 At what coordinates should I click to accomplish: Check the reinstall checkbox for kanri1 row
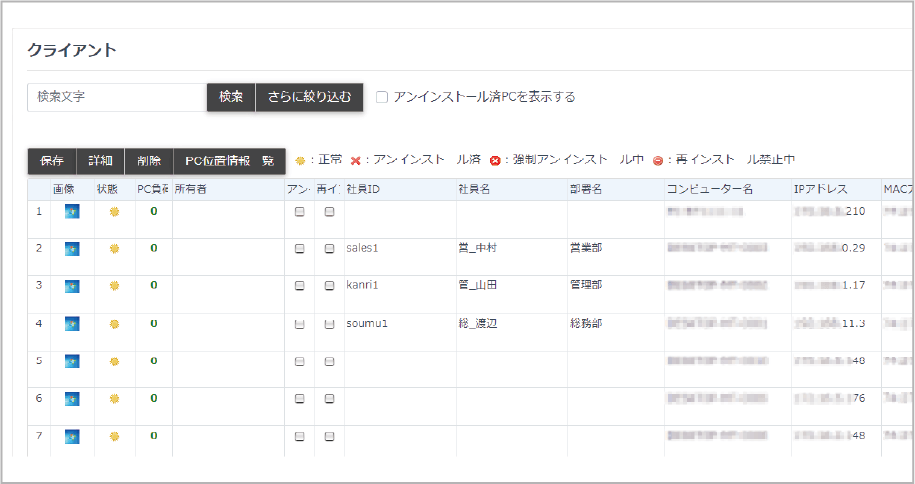329,286
